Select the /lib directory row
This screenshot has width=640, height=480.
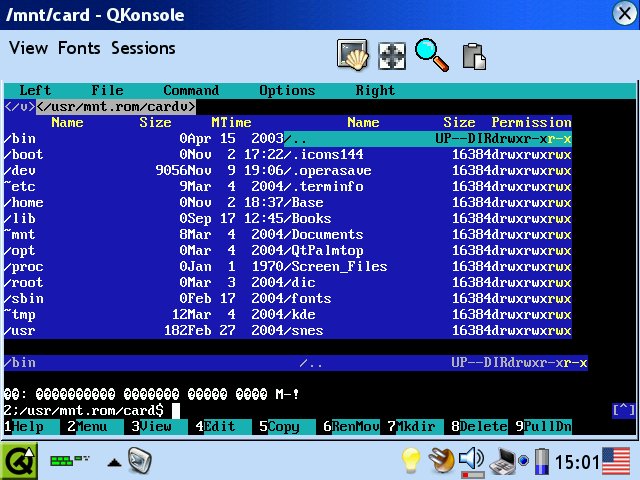pos(144,218)
